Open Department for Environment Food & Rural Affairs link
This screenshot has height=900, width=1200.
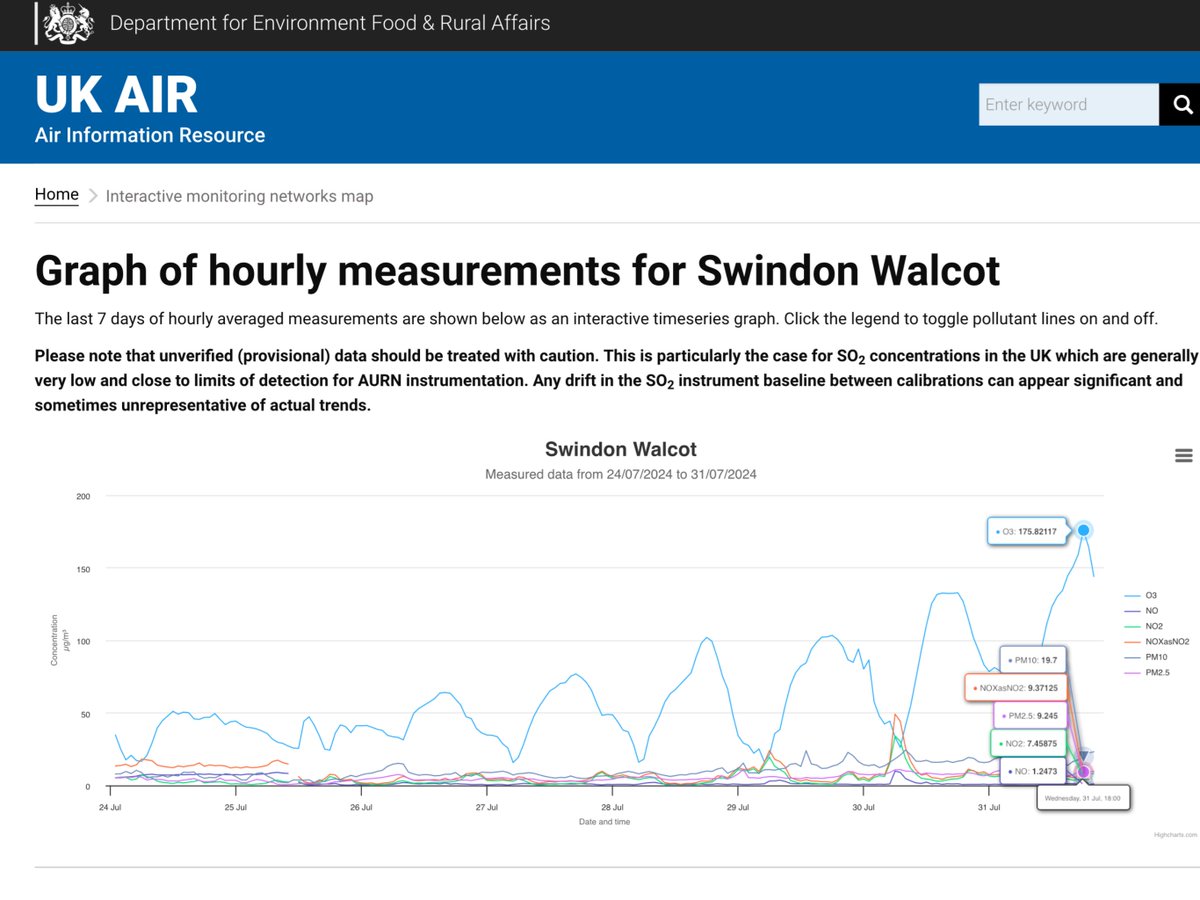tap(329, 22)
